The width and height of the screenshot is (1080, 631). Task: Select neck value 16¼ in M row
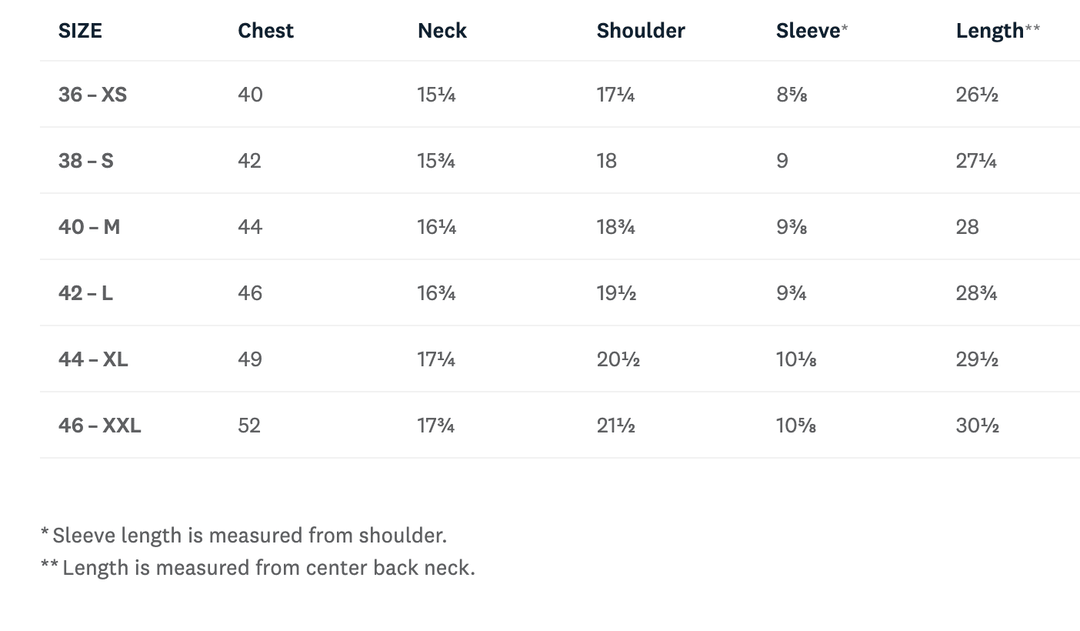[437, 227]
